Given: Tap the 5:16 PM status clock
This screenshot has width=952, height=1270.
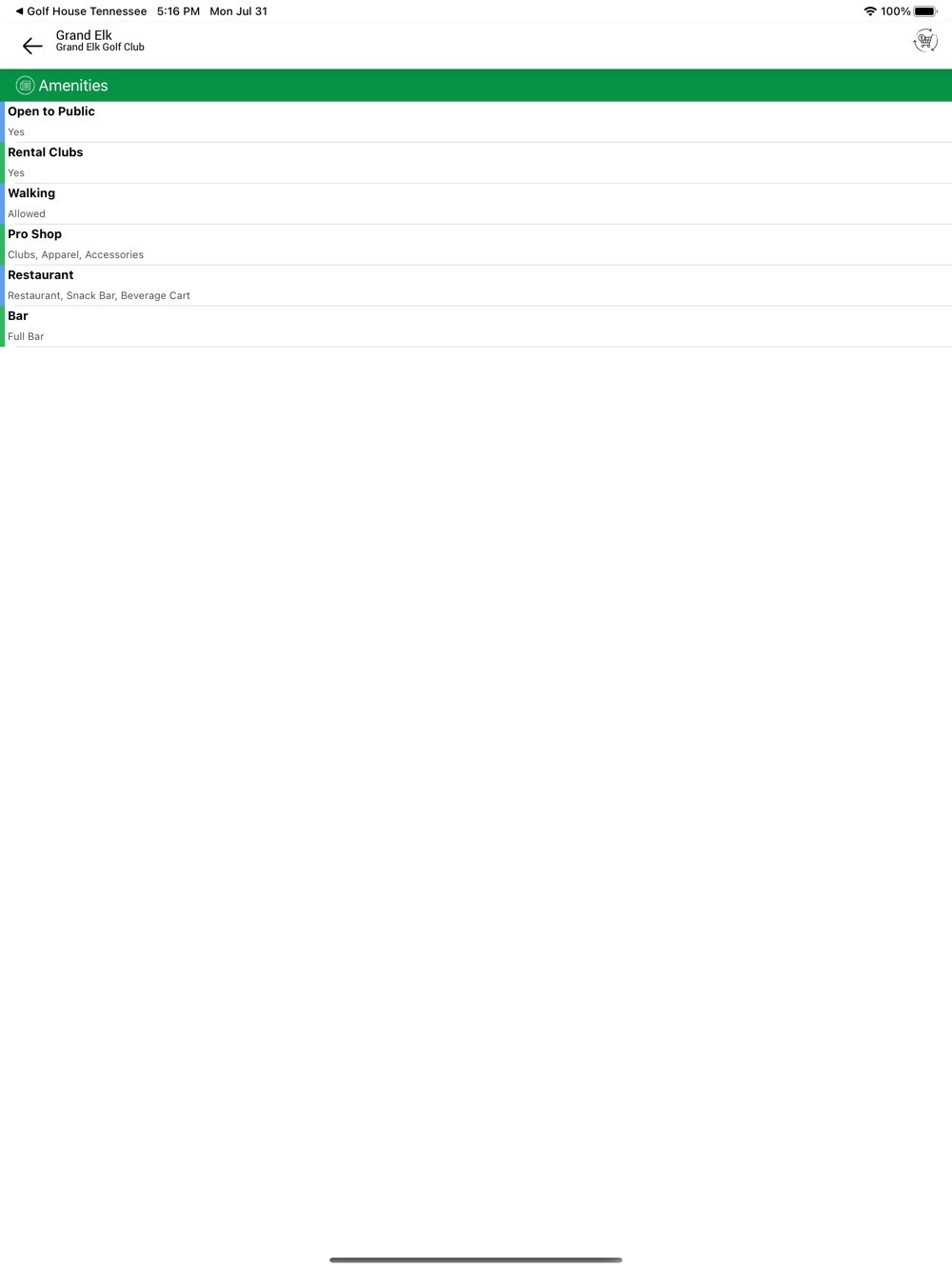Looking at the screenshot, I should (x=178, y=11).
